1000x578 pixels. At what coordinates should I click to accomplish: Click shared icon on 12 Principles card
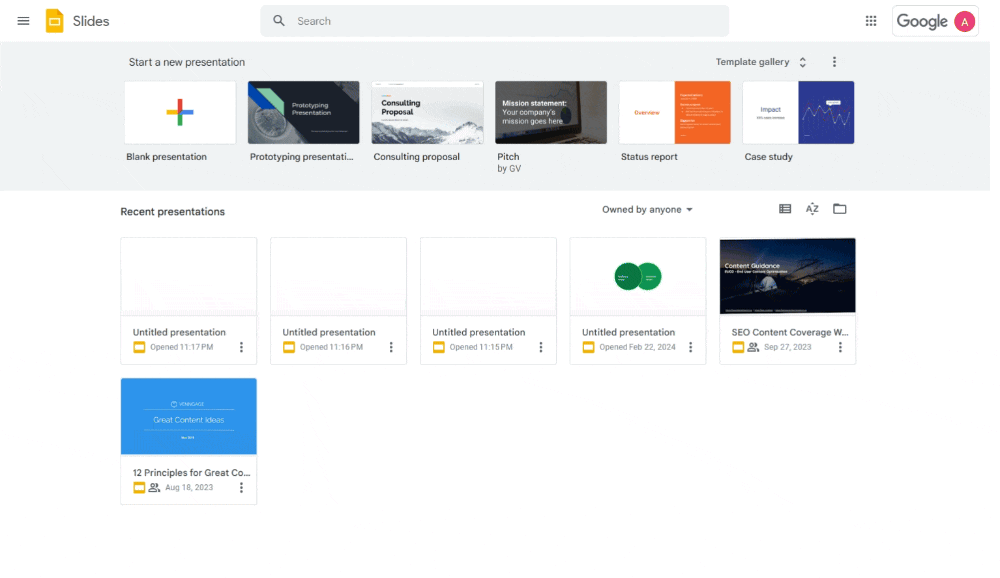[x=154, y=487]
